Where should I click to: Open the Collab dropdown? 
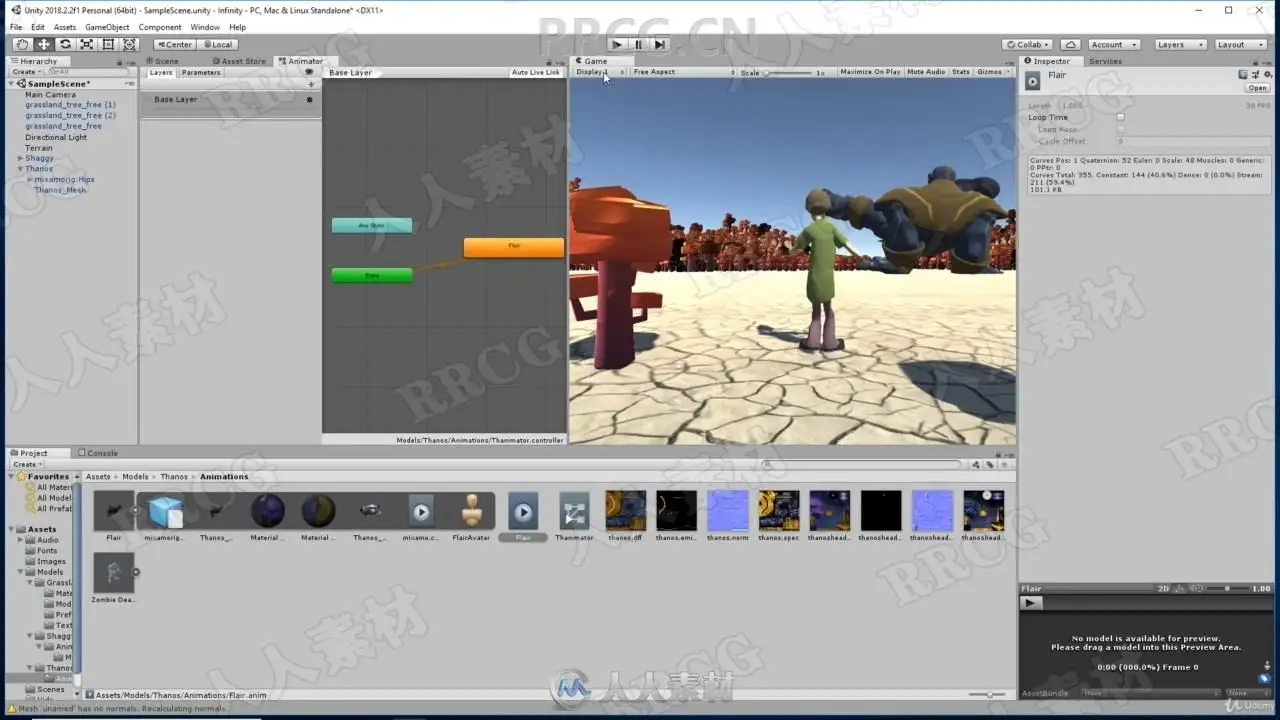[1027, 44]
